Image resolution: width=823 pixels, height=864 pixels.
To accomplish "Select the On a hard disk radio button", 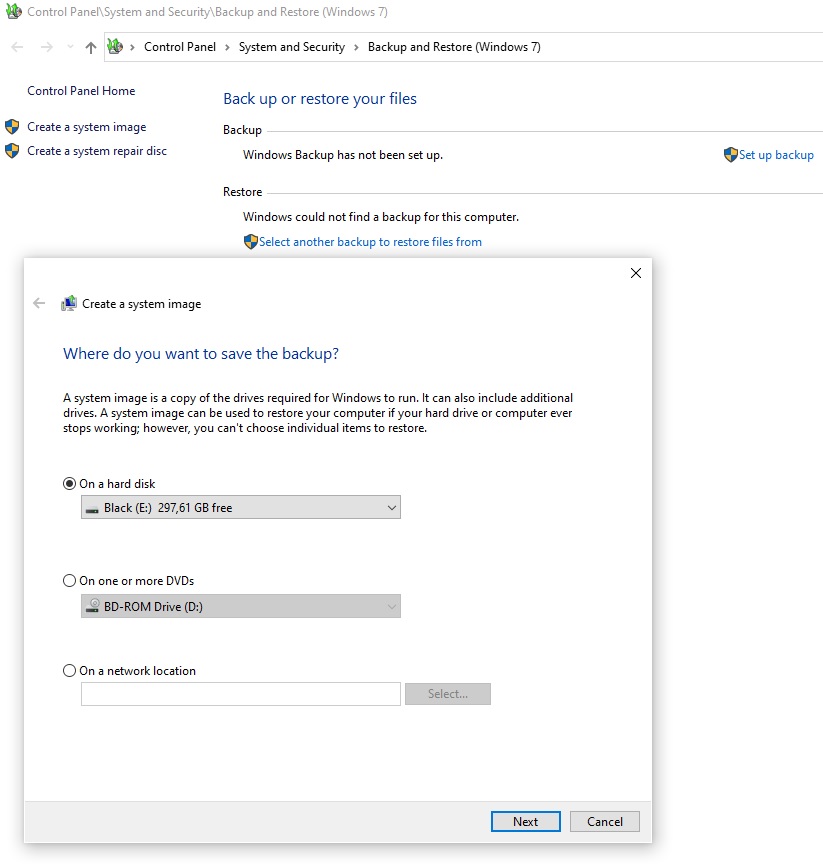I will (x=69, y=484).
